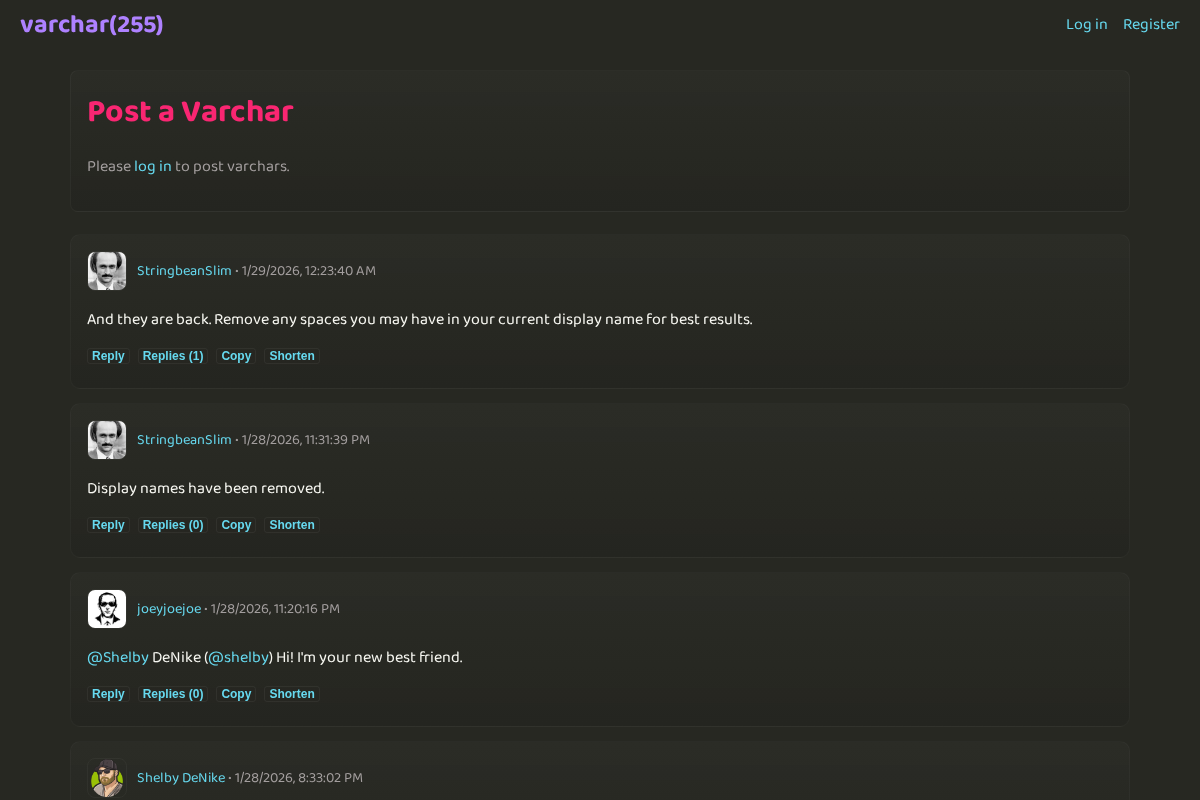Reply to the 'And they are back' post
This screenshot has width=1200, height=800.
tap(108, 356)
